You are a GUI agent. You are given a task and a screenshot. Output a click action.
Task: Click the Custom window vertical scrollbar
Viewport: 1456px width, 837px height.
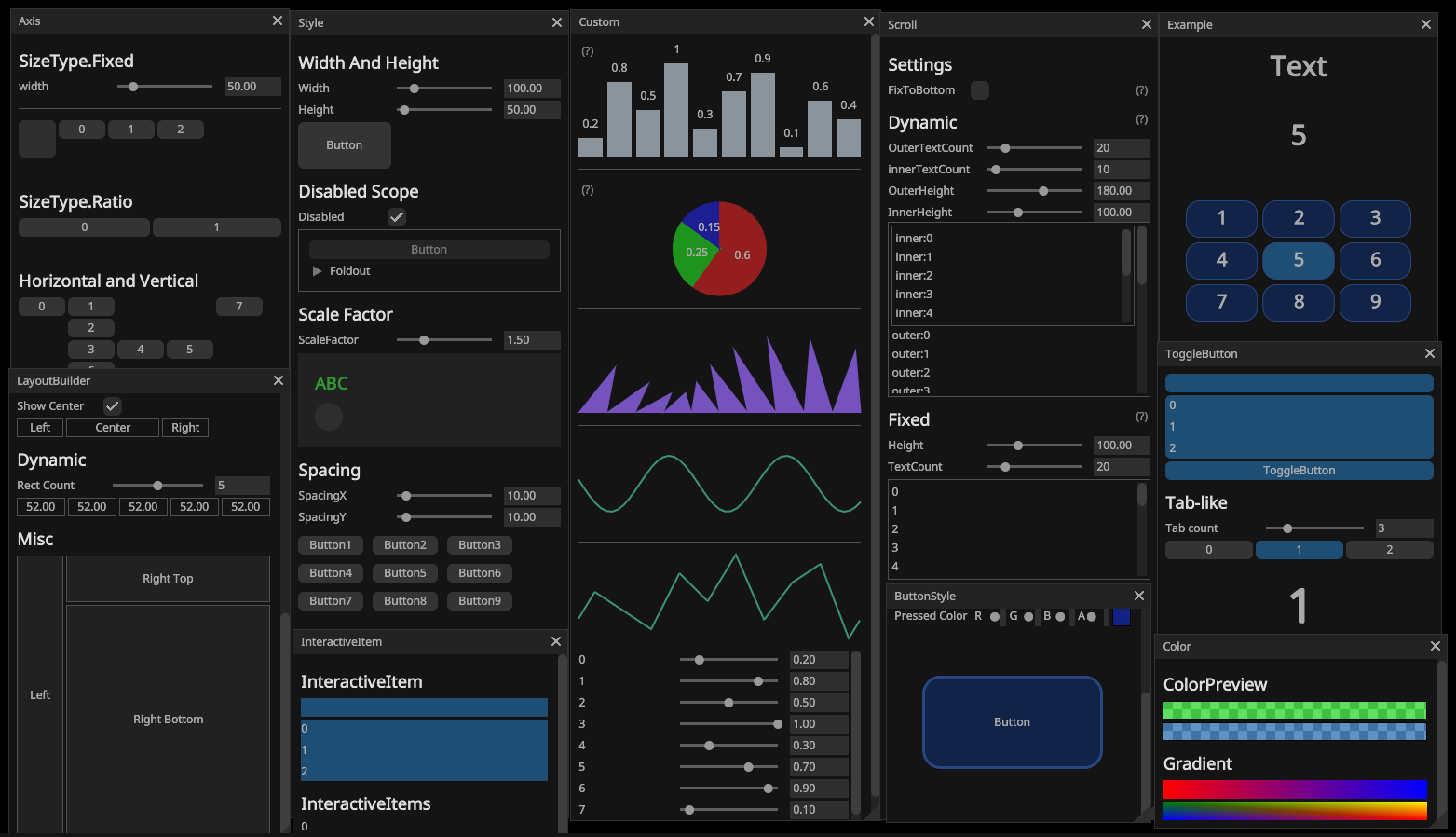pyautogui.click(x=875, y=416)
